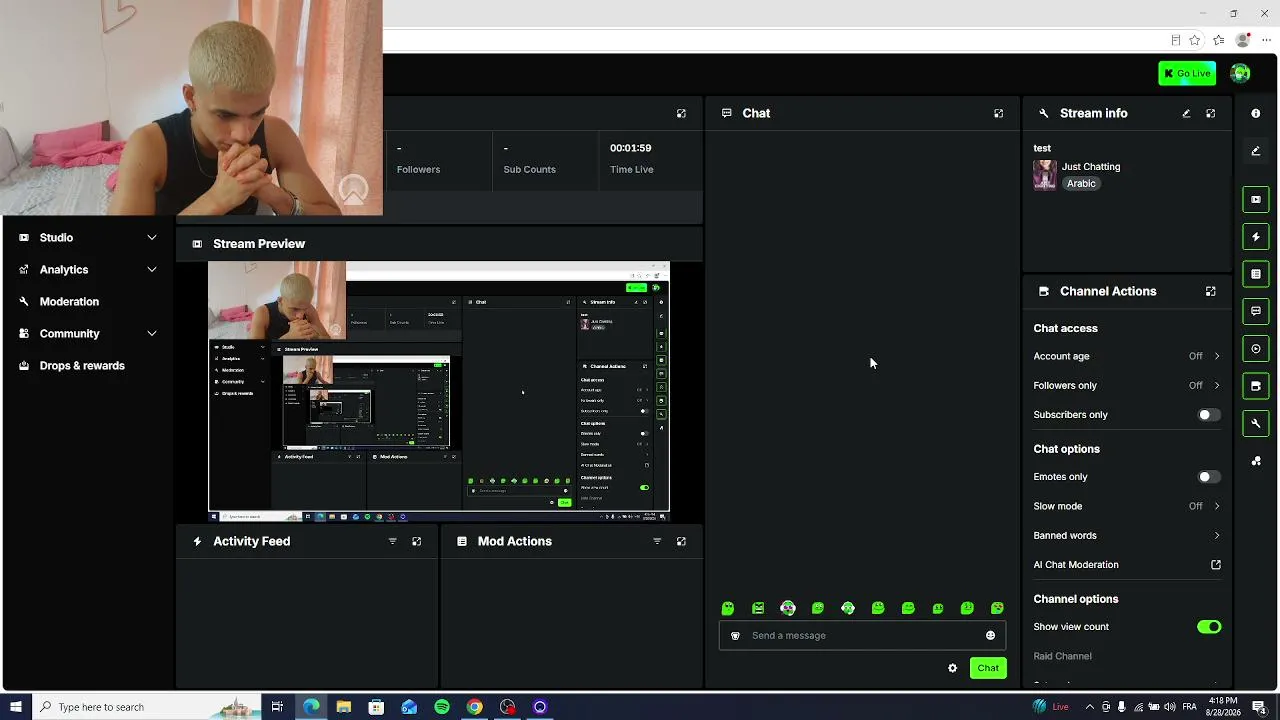Image resolution: width=1280 pixels, height=720 pixels.
Task: Select Analytics in the left sidebar
Action: pyautogui.click(x=64, y=269)
